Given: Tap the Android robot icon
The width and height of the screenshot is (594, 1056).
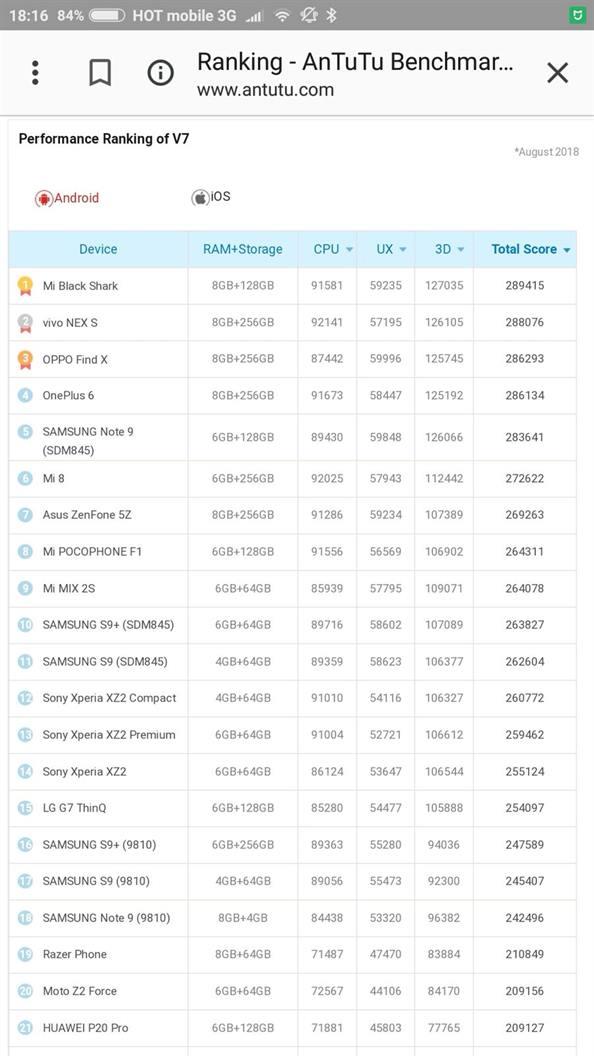Looking at the screenshot, I should coord(44,199).
